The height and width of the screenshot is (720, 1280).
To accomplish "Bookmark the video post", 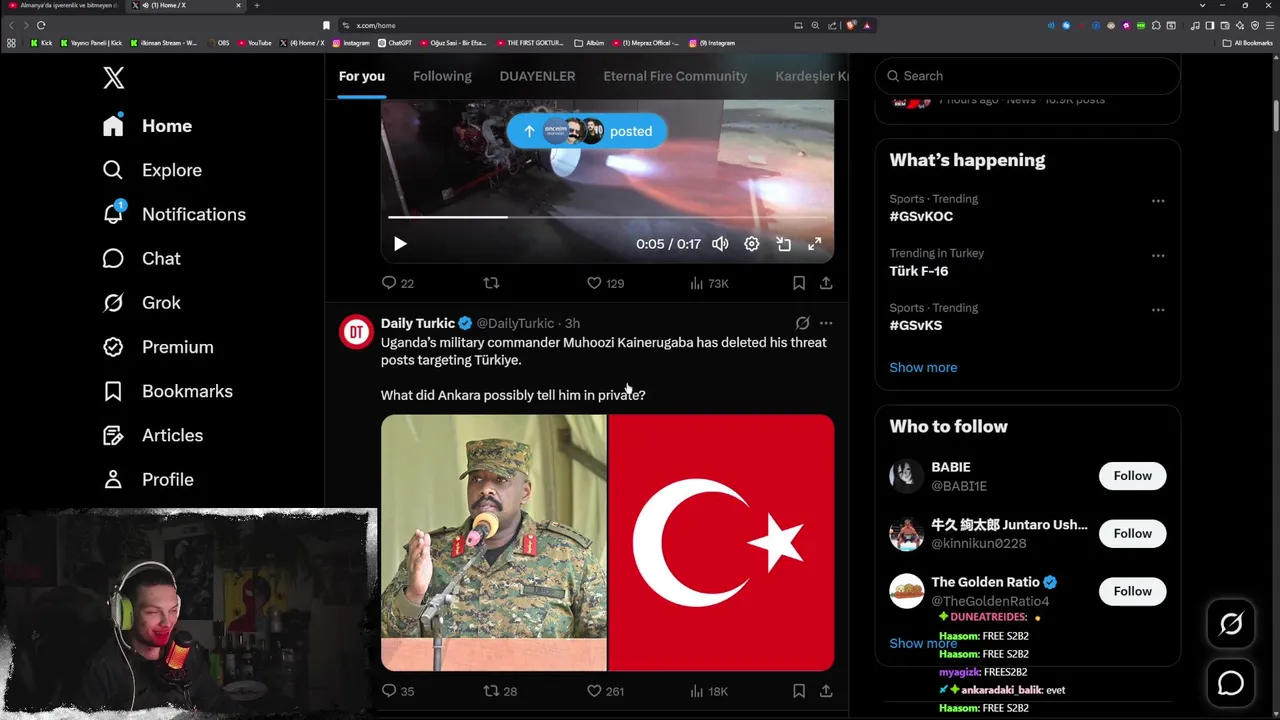I will pos(799,283).
